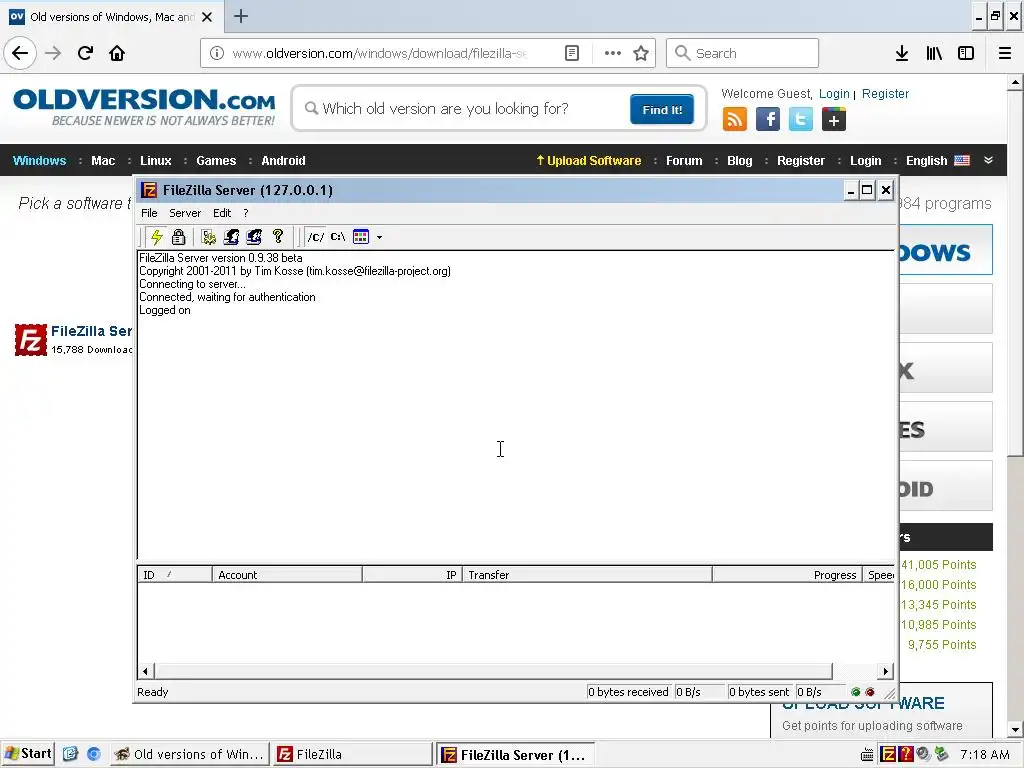Click the red send indicator light
Screen dimensions: 1024x768
click(870, 692)
